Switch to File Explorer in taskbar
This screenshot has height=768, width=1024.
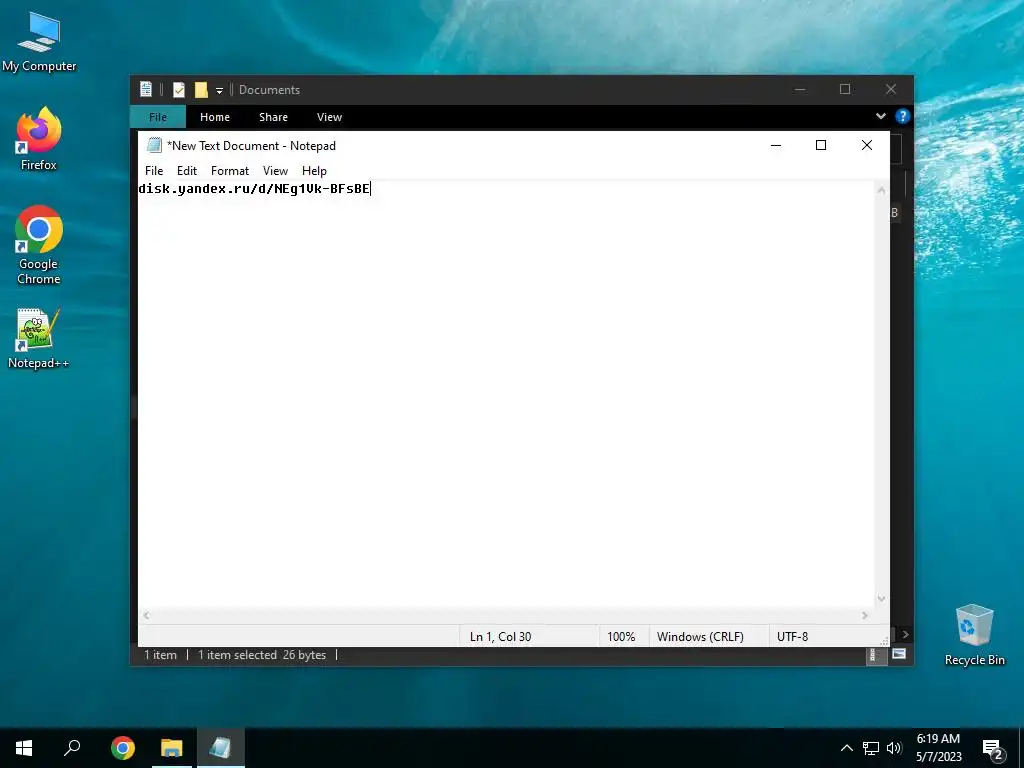[172, 748]
